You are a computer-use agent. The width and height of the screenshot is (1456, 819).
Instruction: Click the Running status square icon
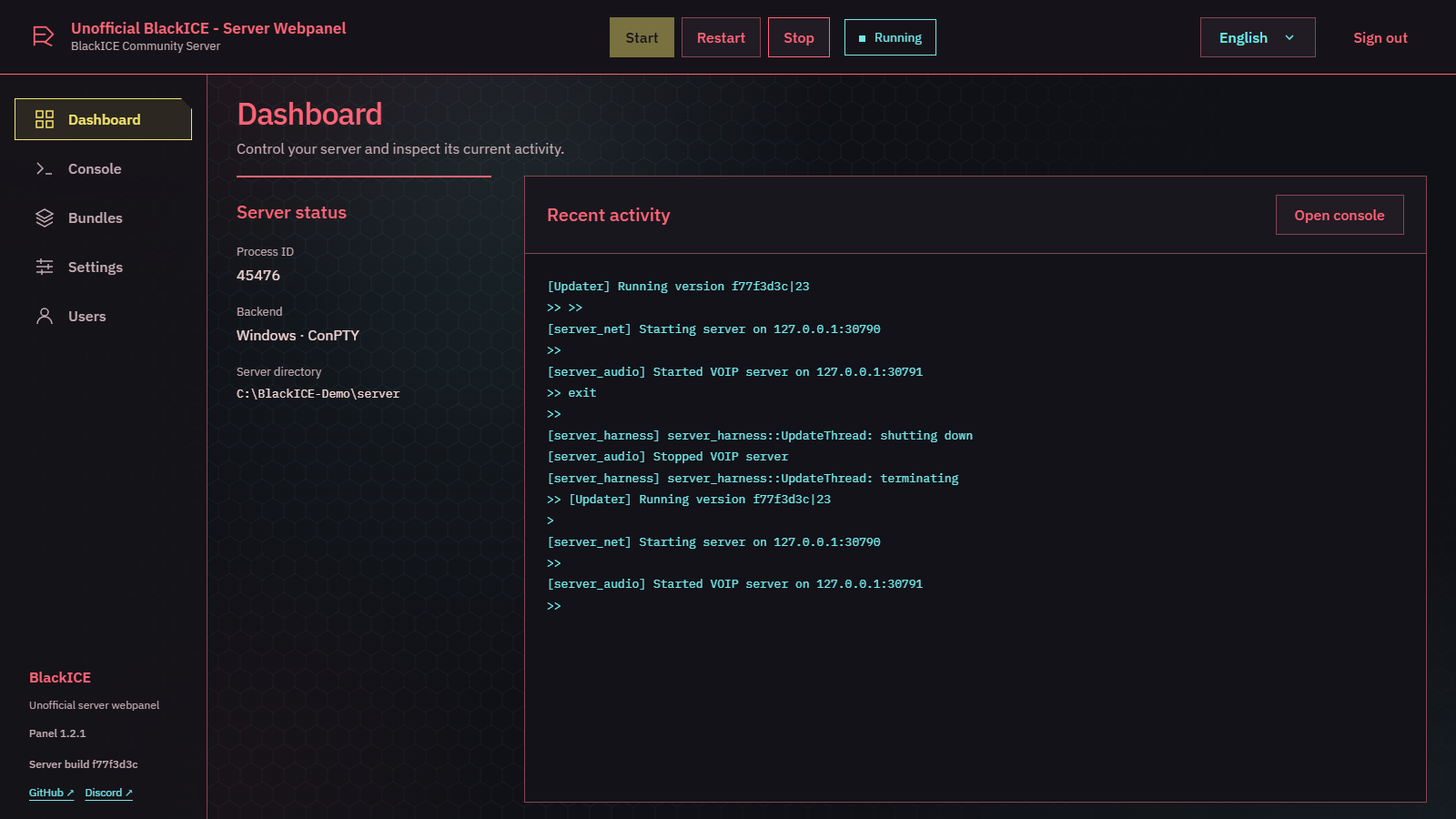pyautogui.click(x=862, y=38)
